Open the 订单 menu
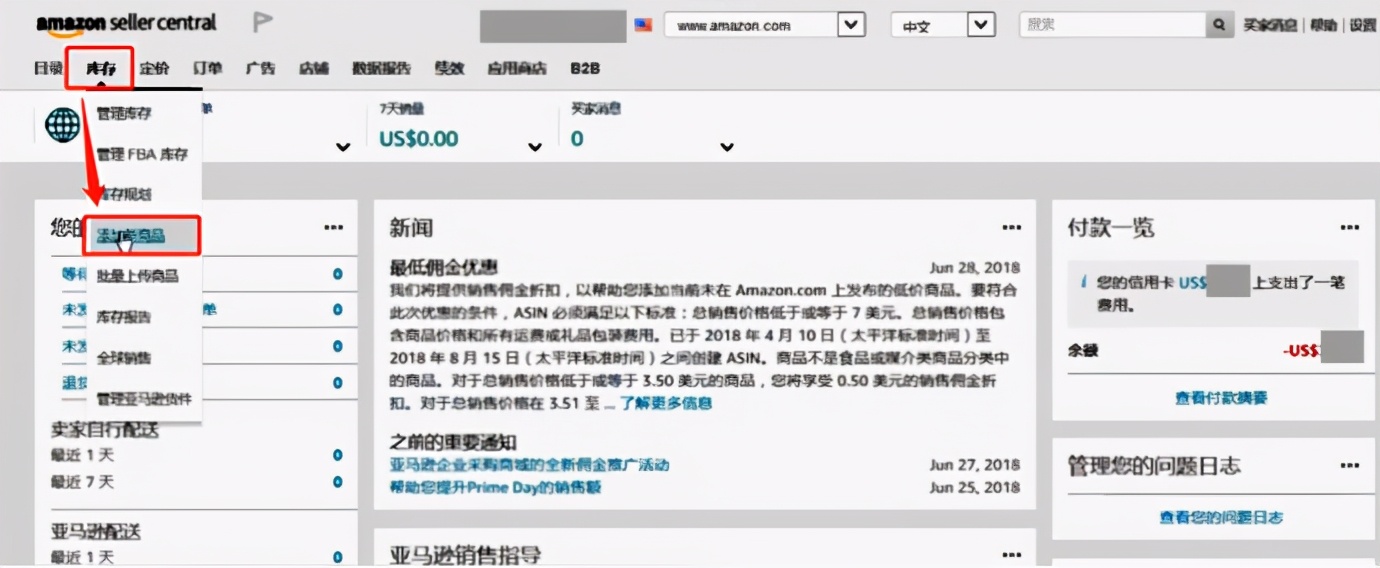Image resolution: width=1380 pixels, height=568 pixels. tap(207, 68)
